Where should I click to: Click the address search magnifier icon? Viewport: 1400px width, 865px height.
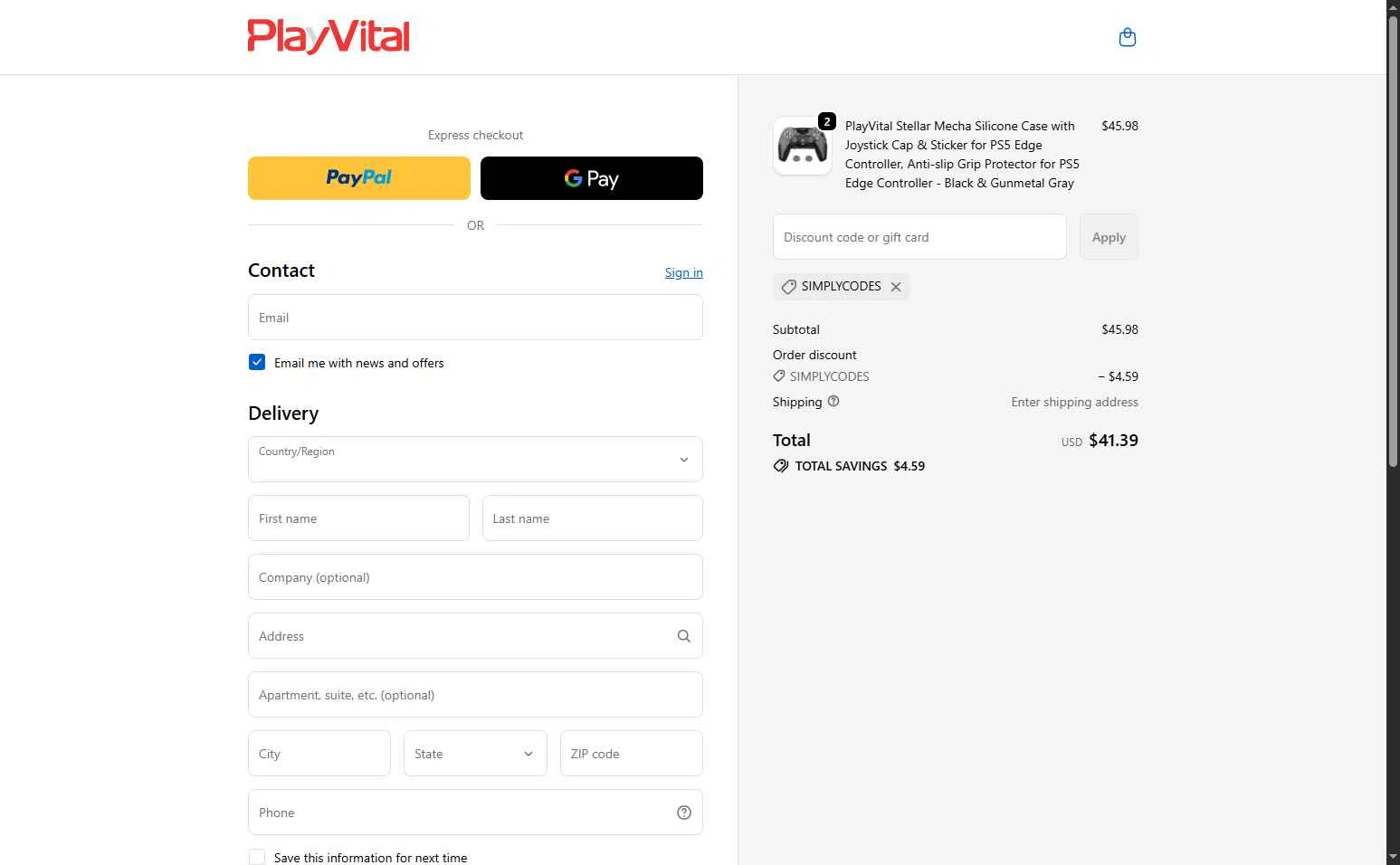click(x=684, y=636)
